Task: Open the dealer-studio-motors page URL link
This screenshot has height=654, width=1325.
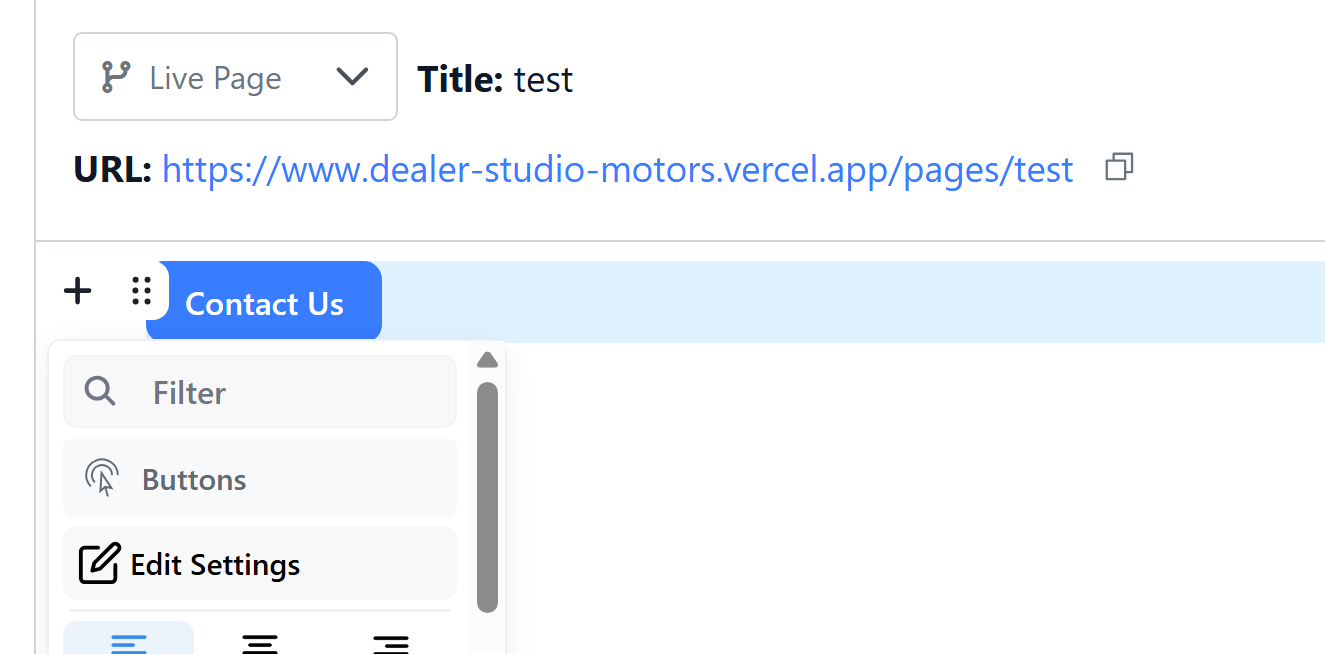Action: coord(617,170)
